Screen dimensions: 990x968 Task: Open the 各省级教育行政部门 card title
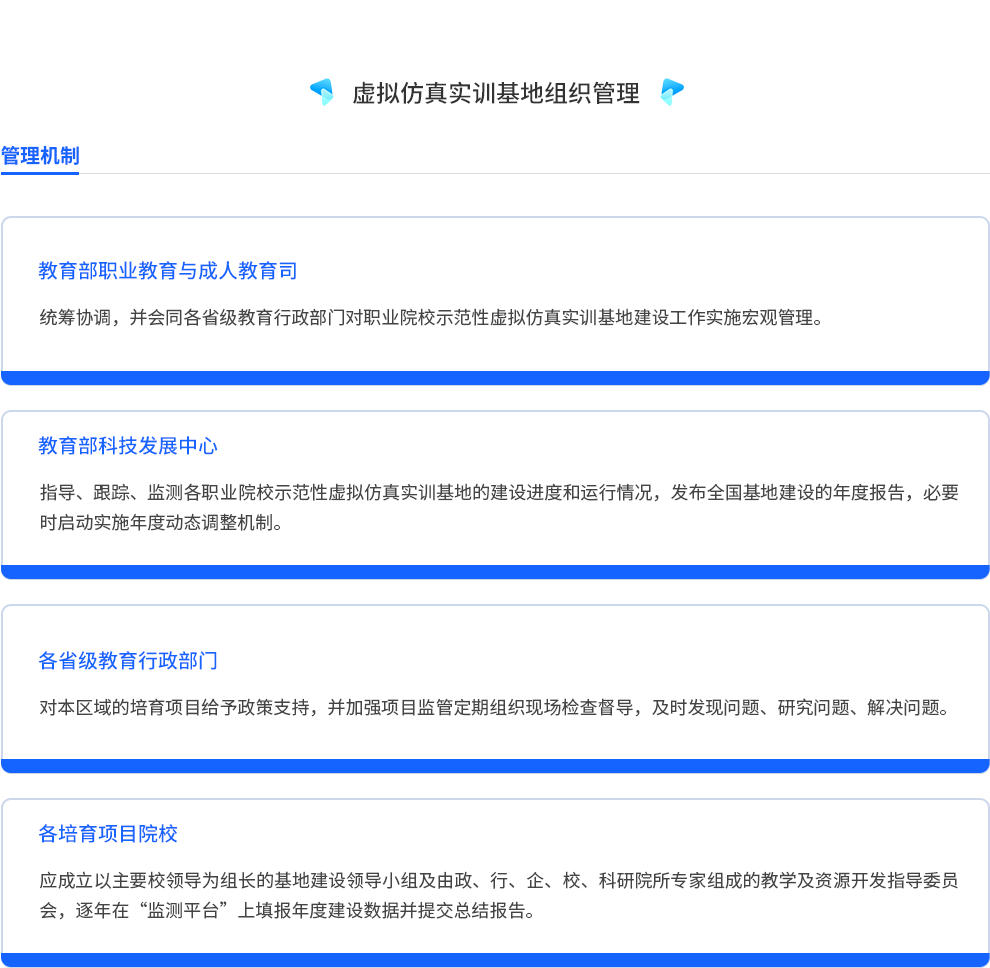(128, 660)
